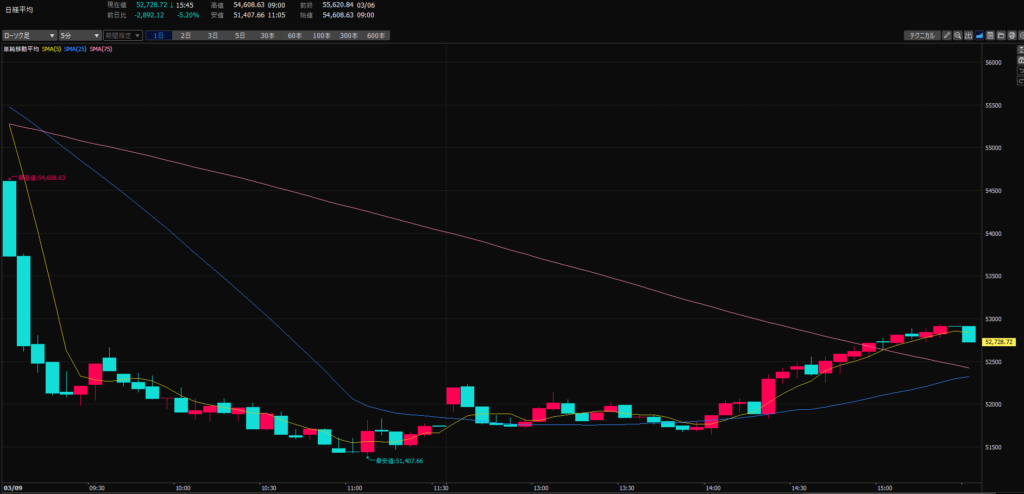Select the pencil drawing tool icon

(946, 35)
